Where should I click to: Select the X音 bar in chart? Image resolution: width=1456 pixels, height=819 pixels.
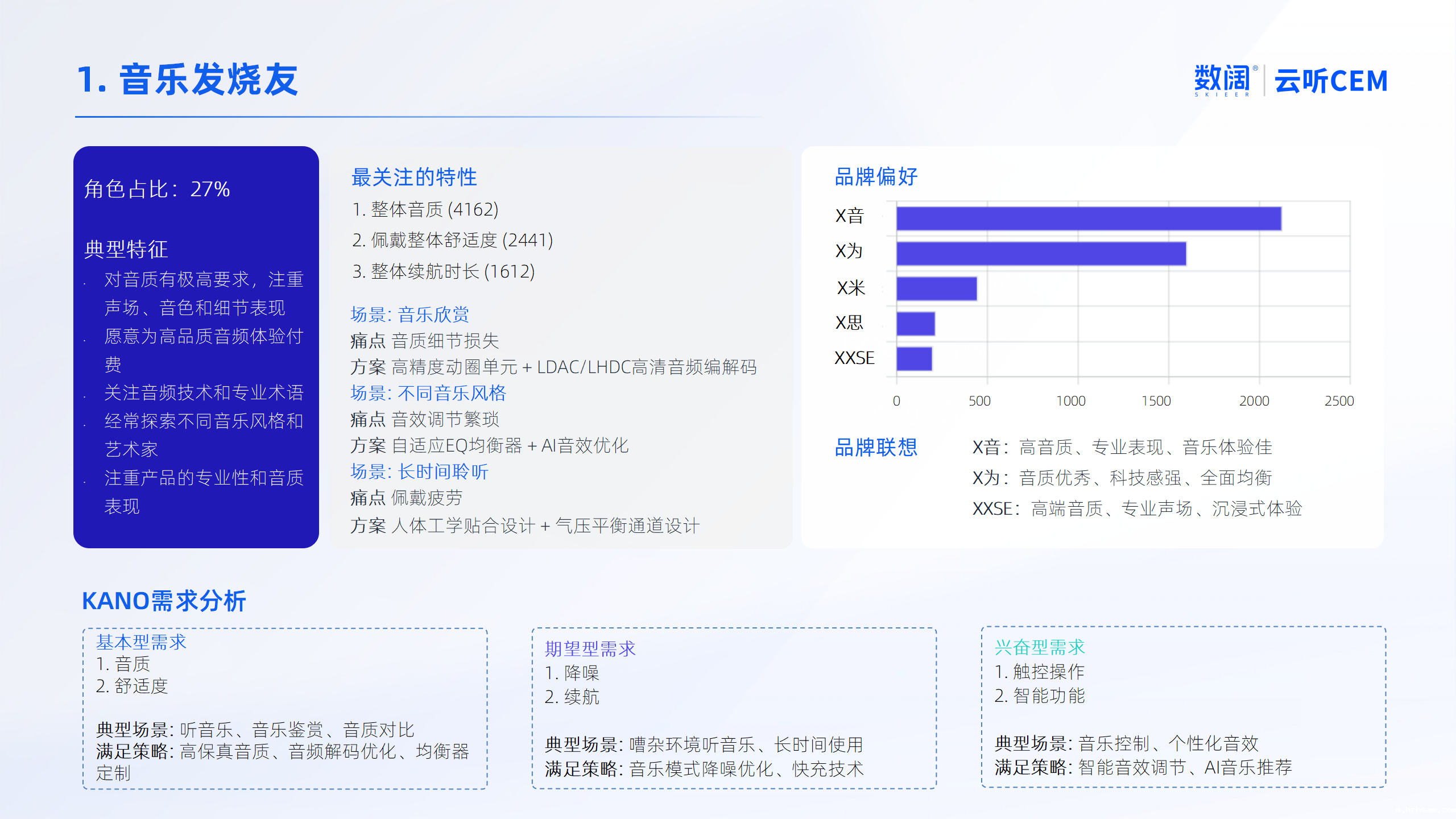(1088, 218)
